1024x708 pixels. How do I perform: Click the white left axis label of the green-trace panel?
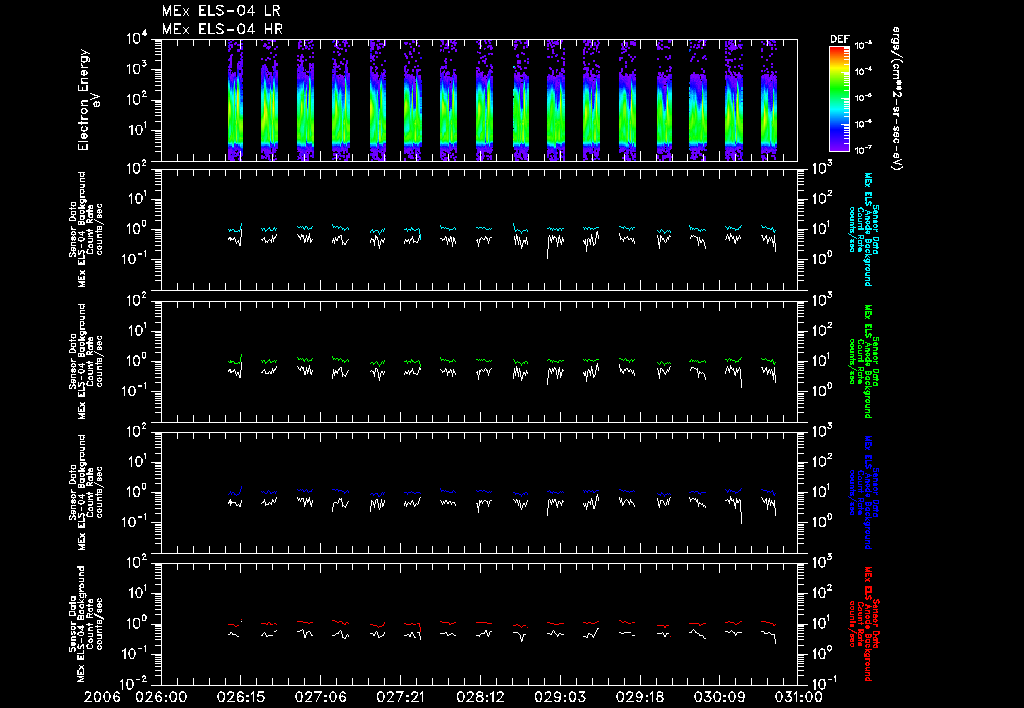click(x=86, y=361)
